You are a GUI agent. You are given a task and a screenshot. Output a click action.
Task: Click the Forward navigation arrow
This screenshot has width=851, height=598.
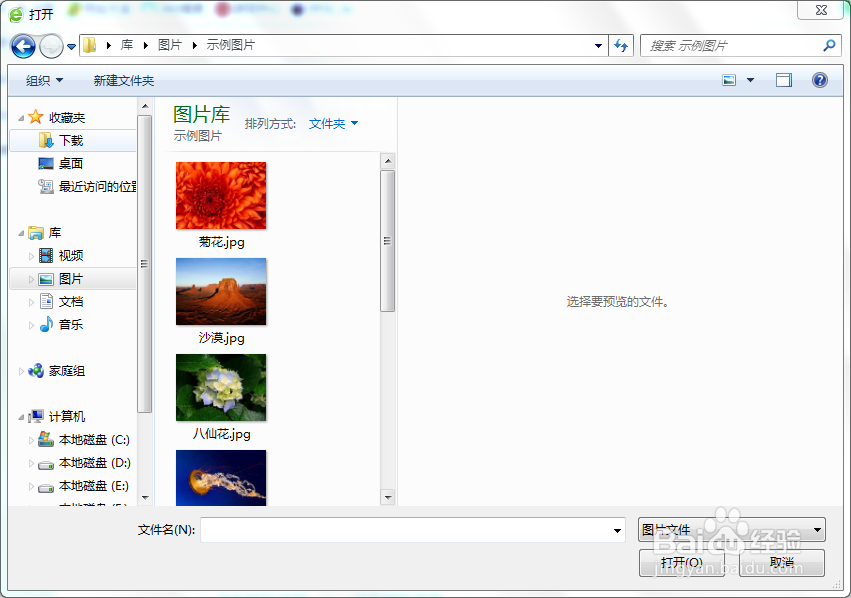[x=52, y=46]
